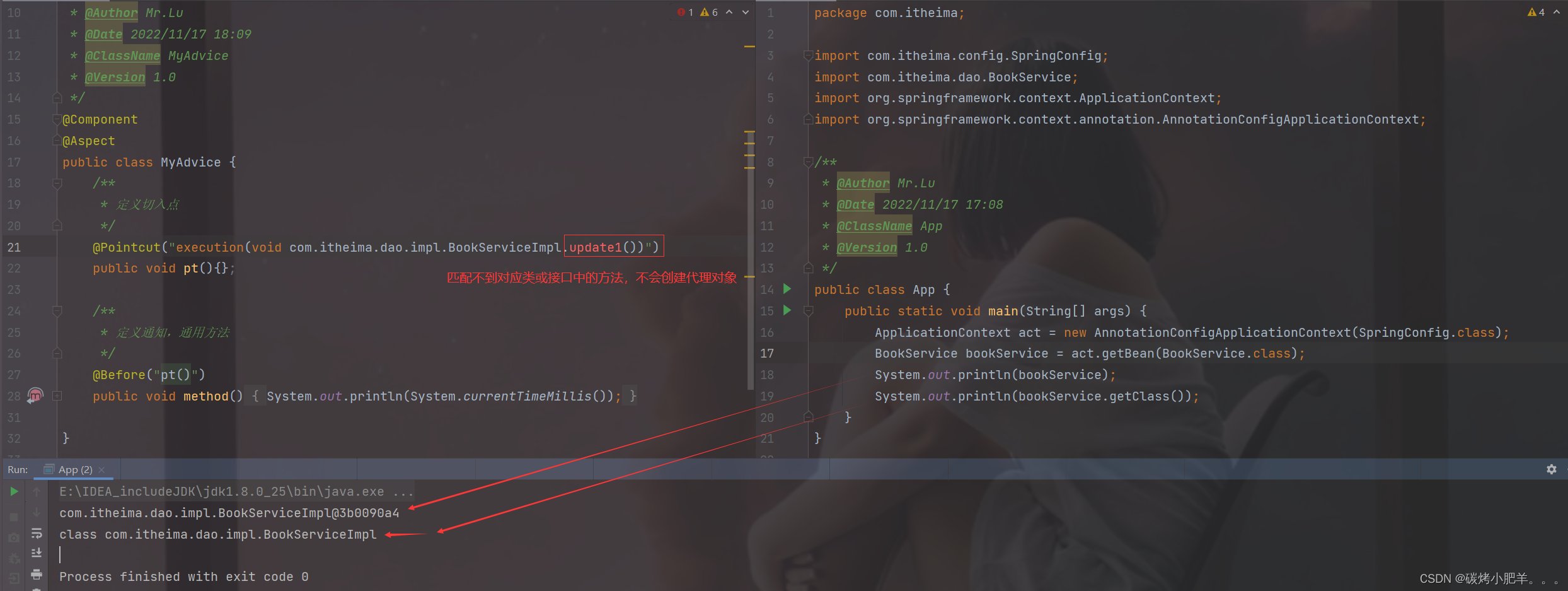Rerun App using the green play icon
Viewport: 1568px width, 591px height.
pos(14,491)
